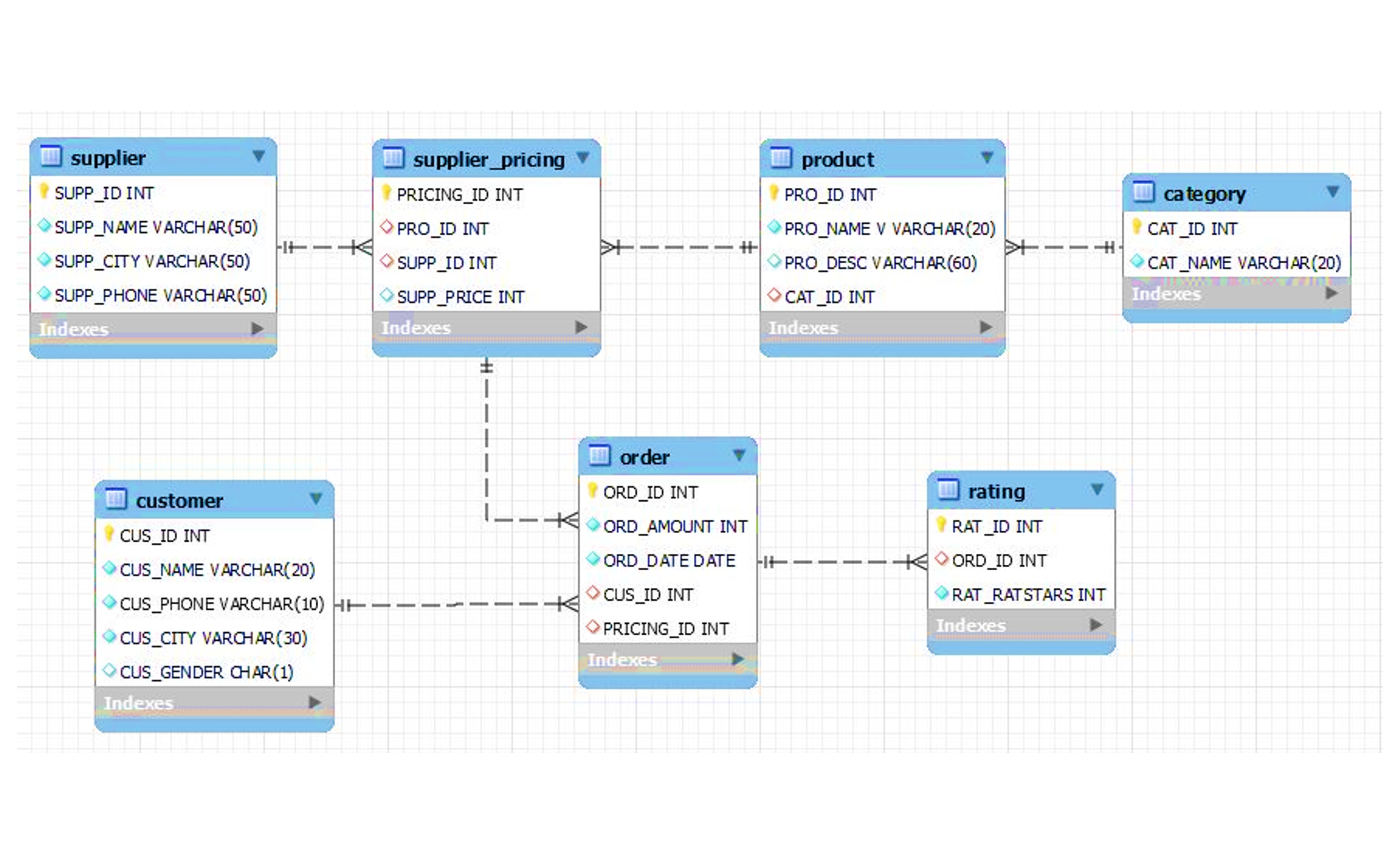Select the CAT_NAME VARCHAR(20) column
The height and width of the screenshot is (864, 1400).
coord(1237,263)
